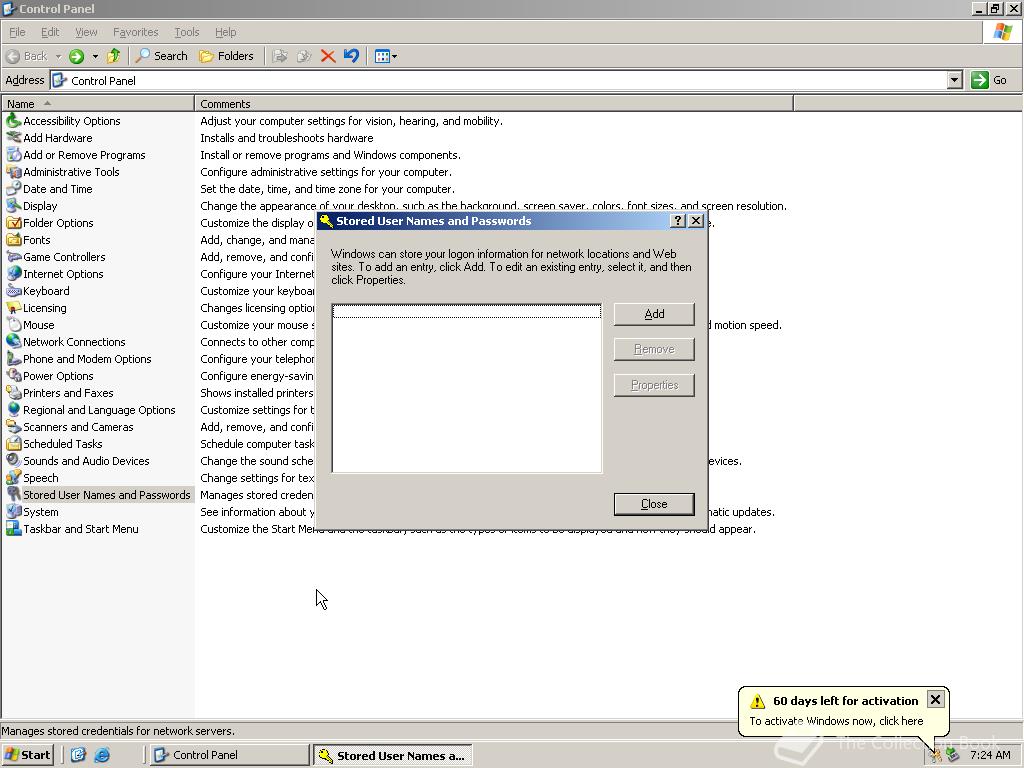
Task: Click the System item label
Action: (40, 512)
